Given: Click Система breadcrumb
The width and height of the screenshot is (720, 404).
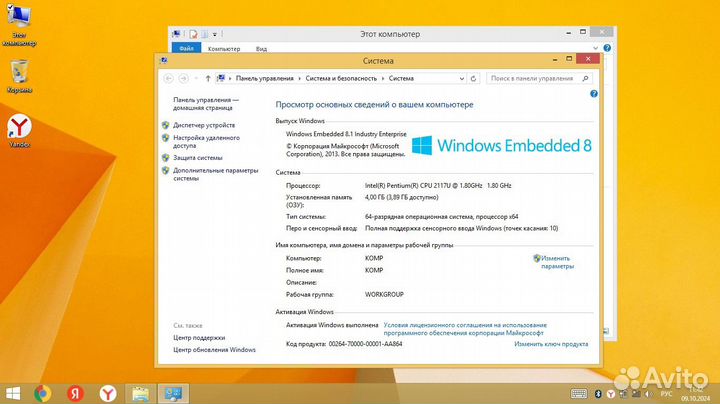Looking at the screenshot, I should [x=401, y=79].
